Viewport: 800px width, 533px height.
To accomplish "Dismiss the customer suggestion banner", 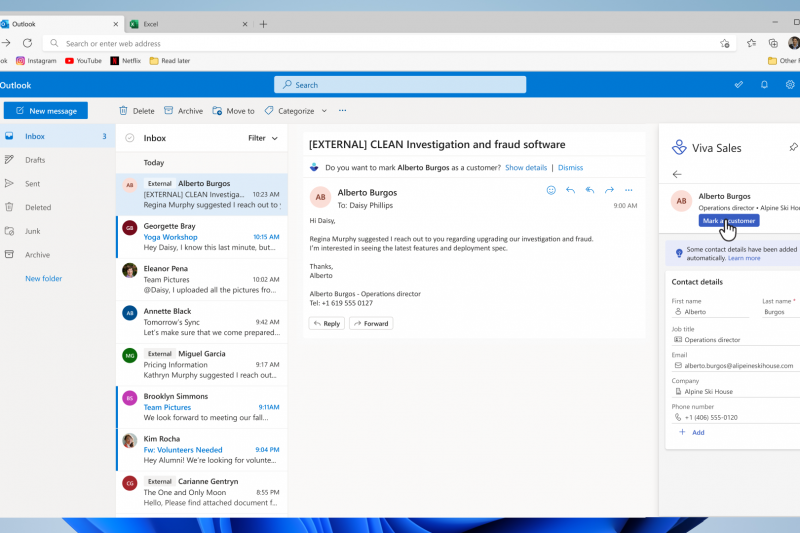I will (x=570, y=167).
